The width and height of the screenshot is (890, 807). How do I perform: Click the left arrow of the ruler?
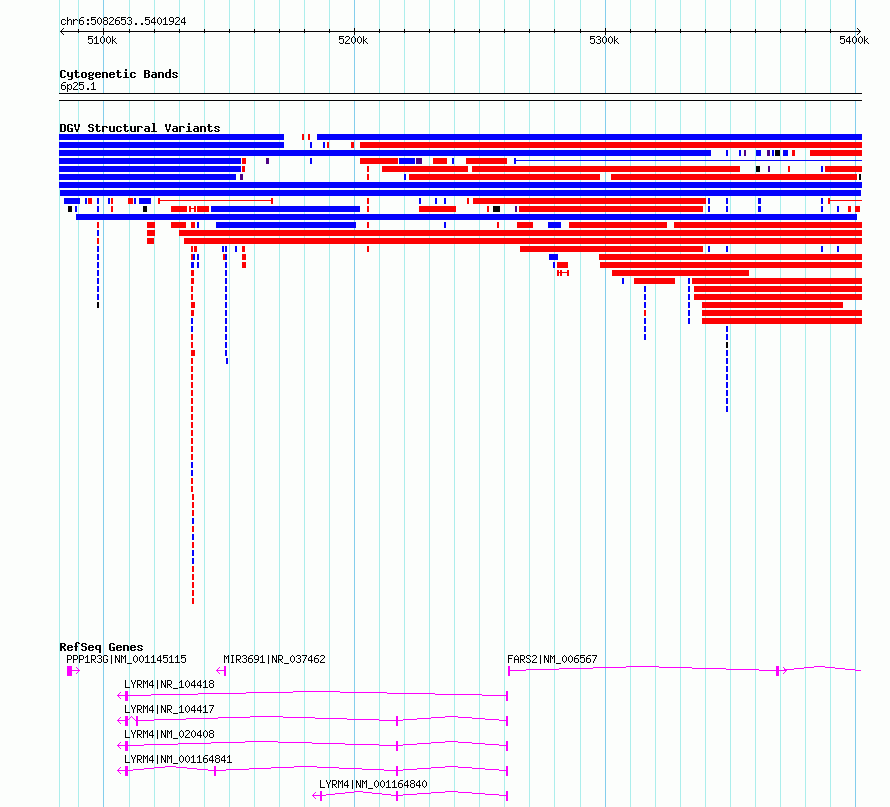coord(62,32)
